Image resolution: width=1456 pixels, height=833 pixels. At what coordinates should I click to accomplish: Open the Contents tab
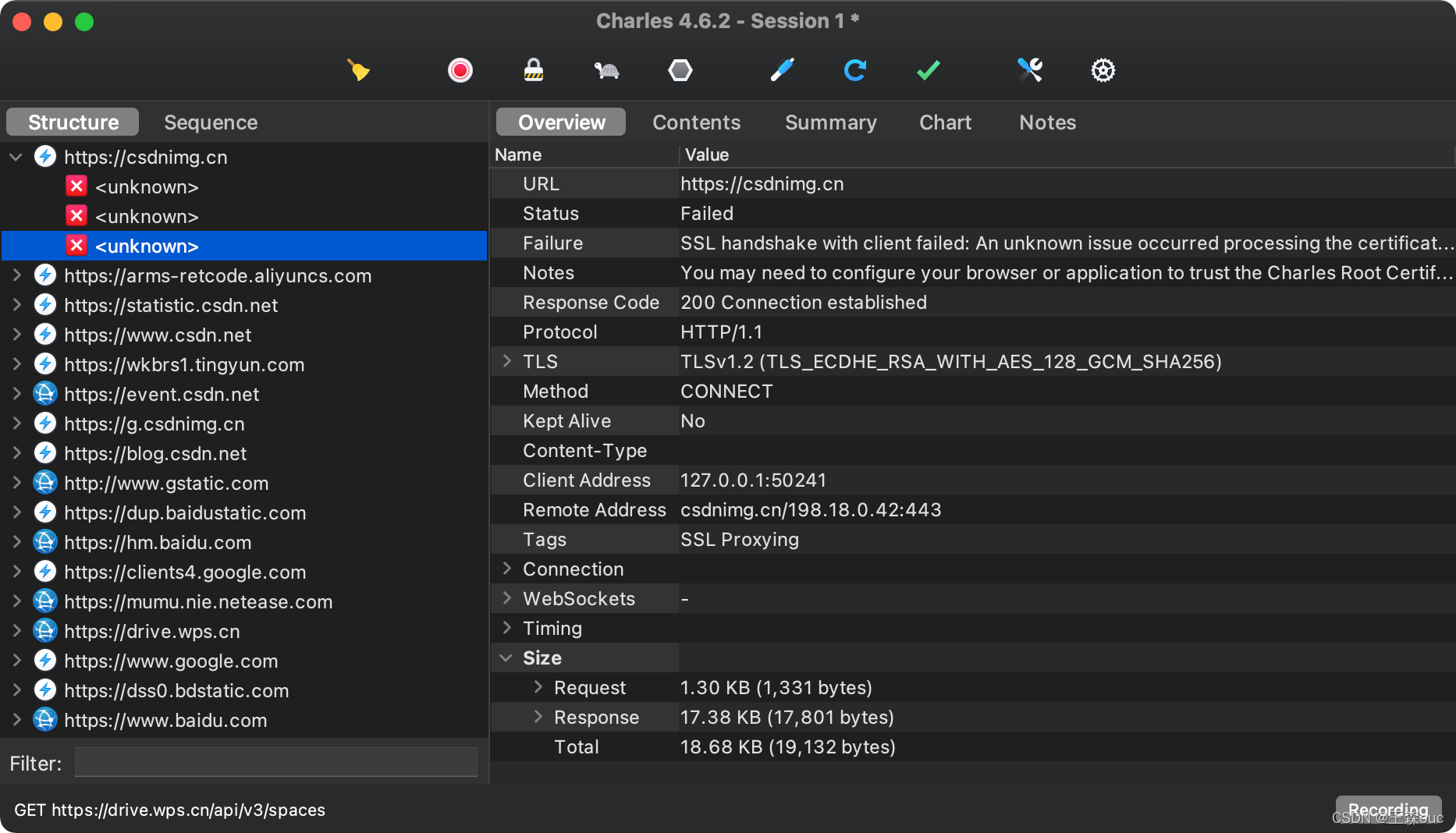click(x=696, y=122)
